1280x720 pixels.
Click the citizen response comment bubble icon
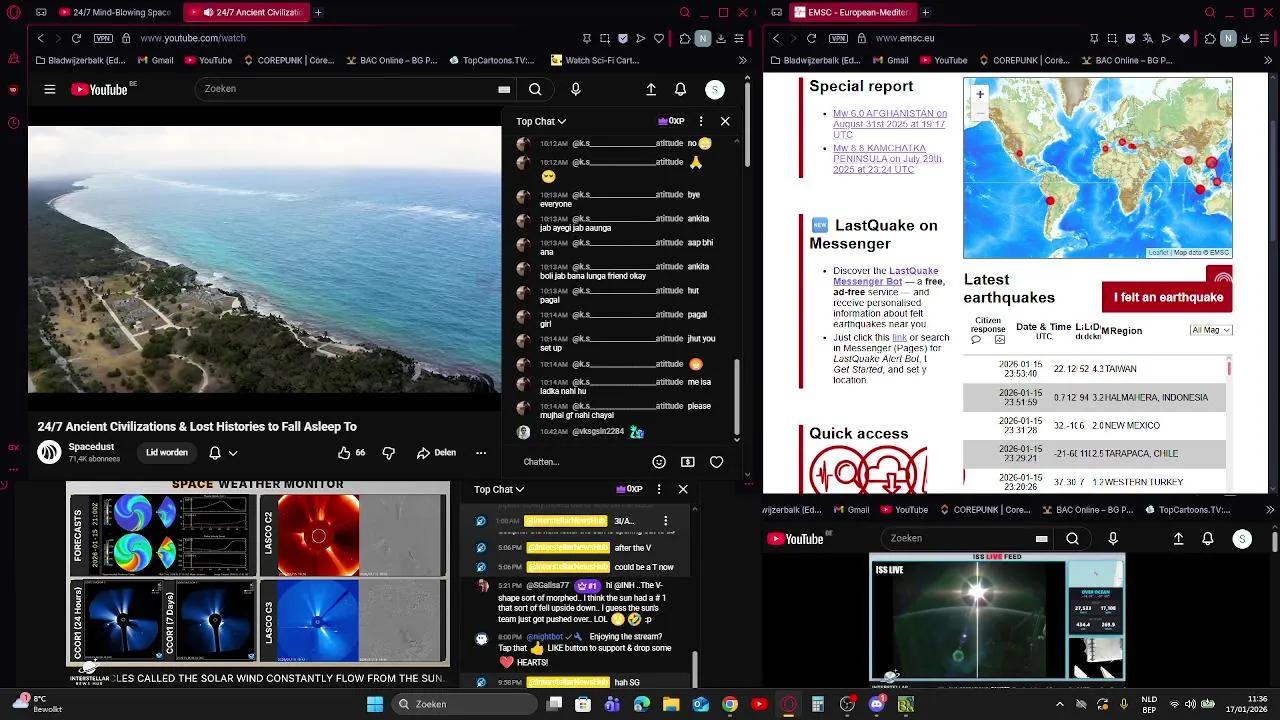click(976, 340)
